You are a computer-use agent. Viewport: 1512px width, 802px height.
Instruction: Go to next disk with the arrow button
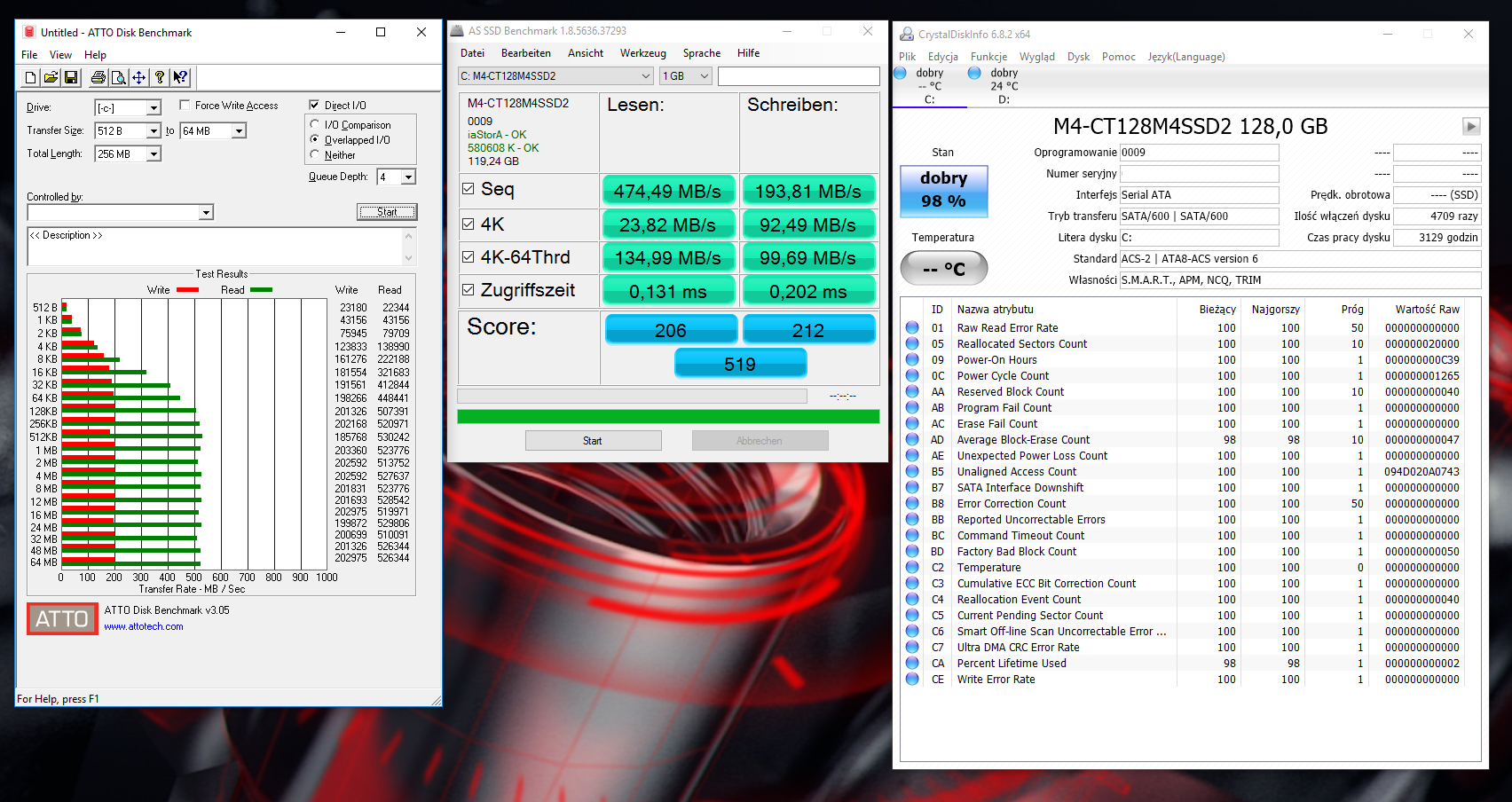coord(1470,127)
